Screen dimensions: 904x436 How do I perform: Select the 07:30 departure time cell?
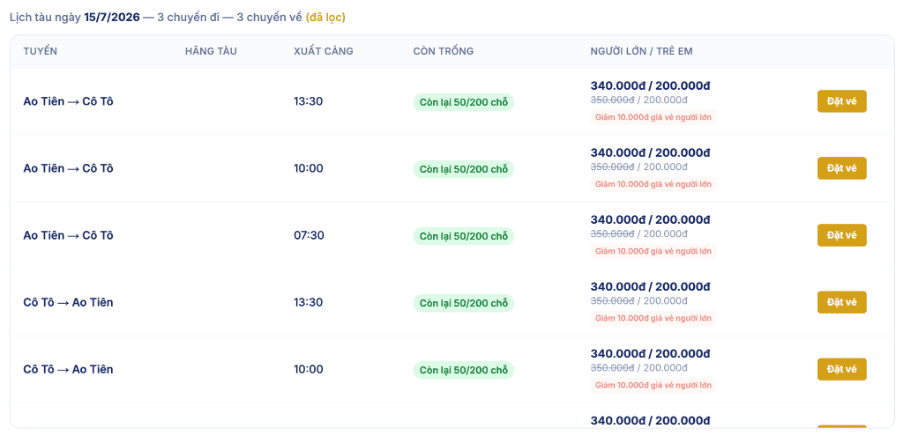(309, 235)
